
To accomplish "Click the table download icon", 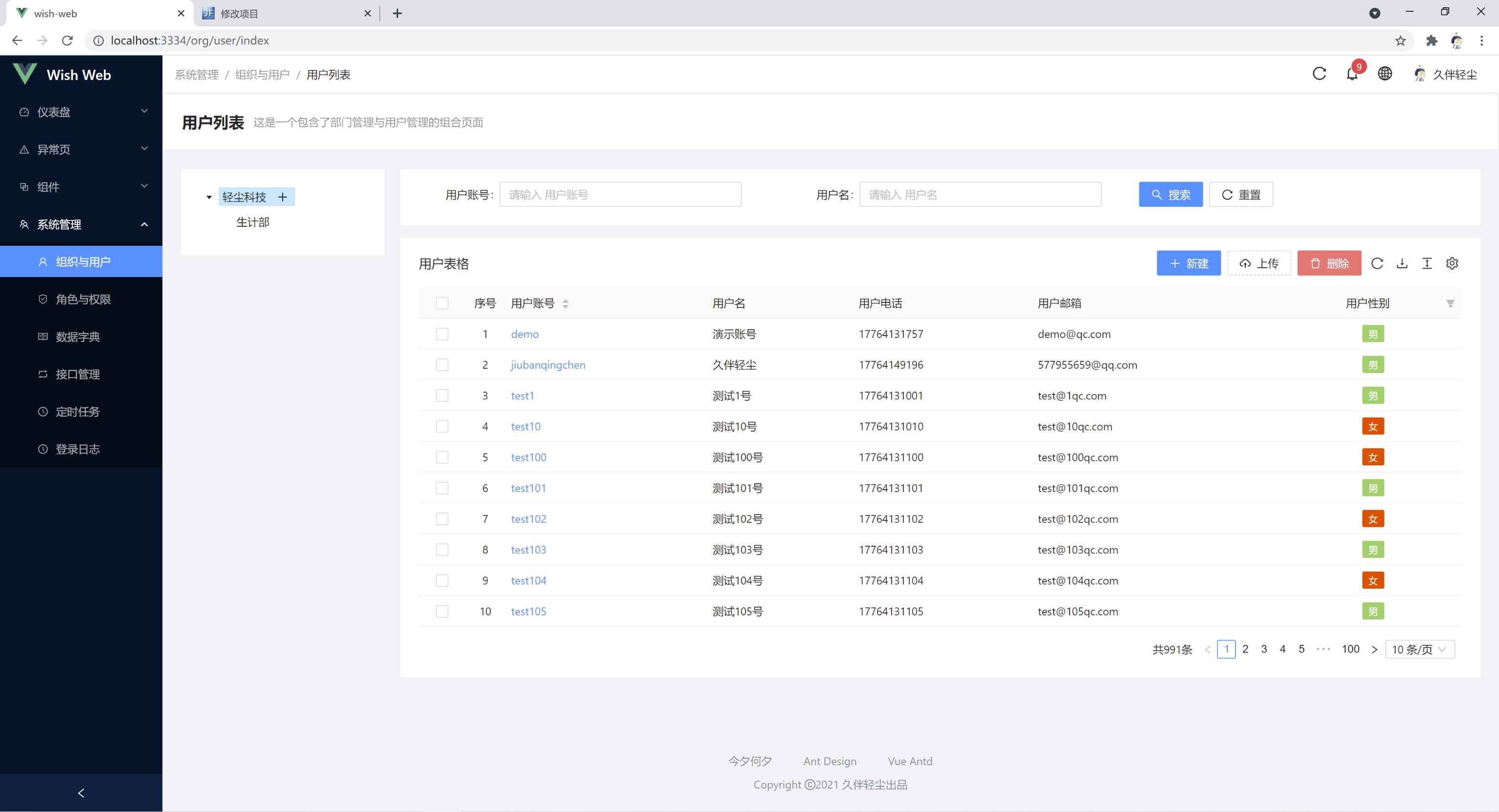I will click(x=1402, y=263).
